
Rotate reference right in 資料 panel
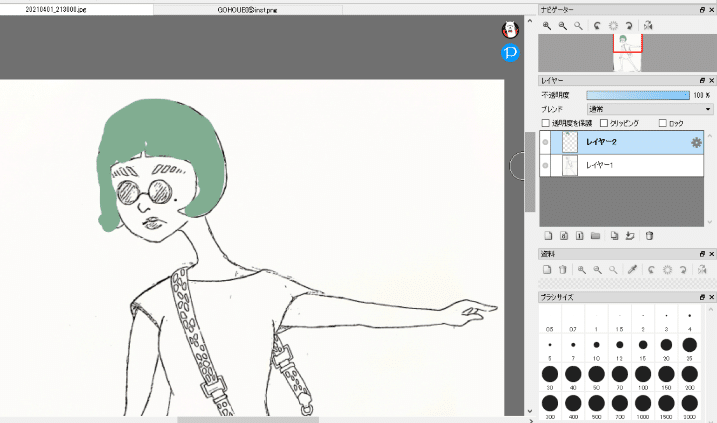pyautogui.click(x=683, y=270)
